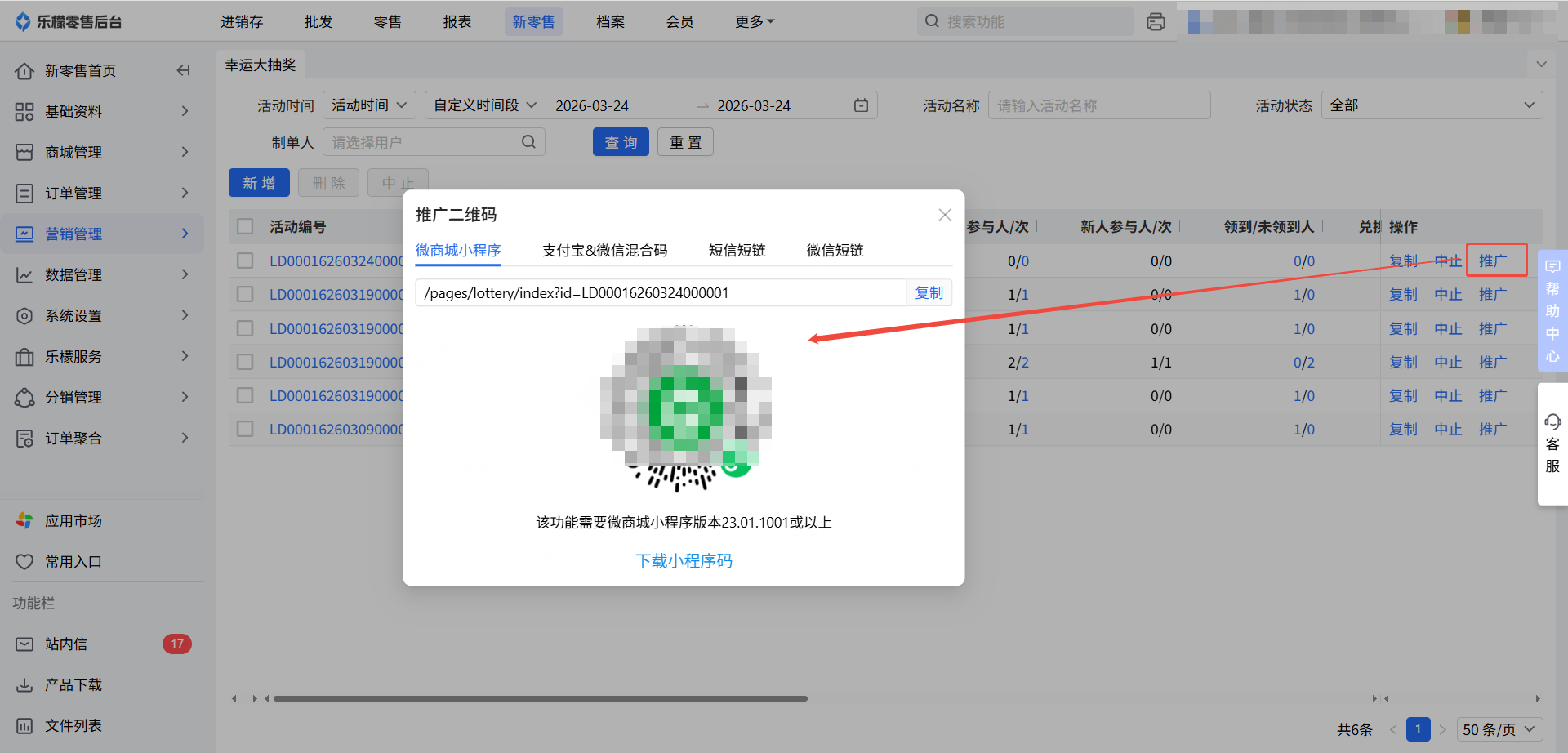Click 推广 in the first table row

(1493, 261)
